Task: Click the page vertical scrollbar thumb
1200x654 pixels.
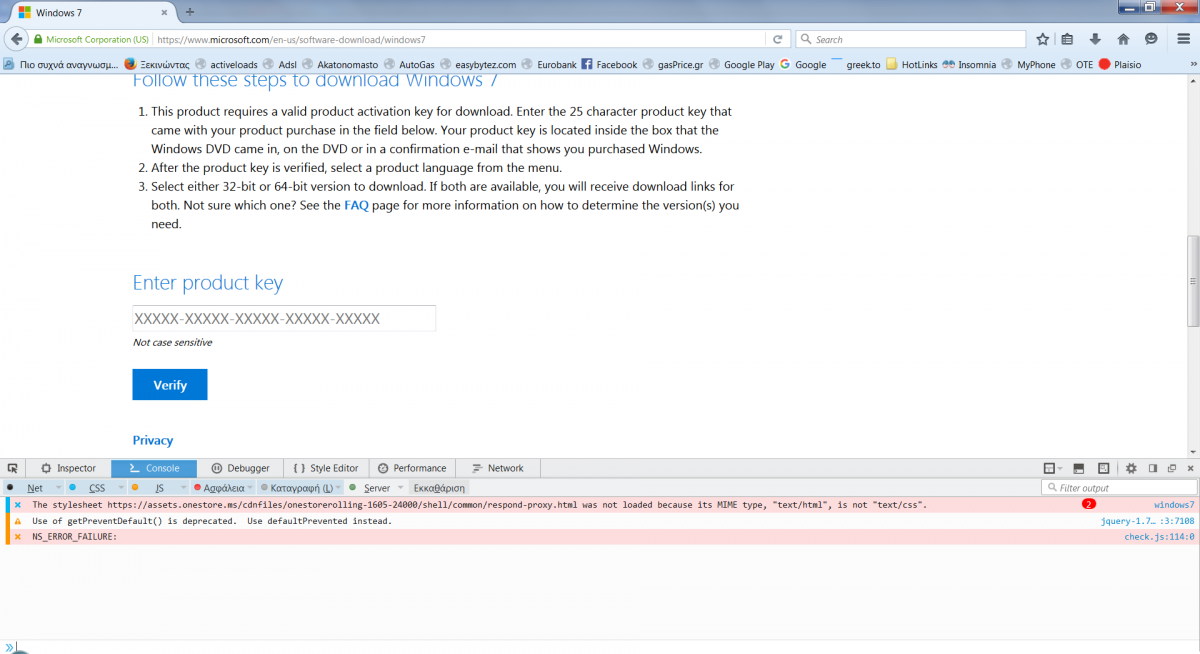Action: [1192, 280]
